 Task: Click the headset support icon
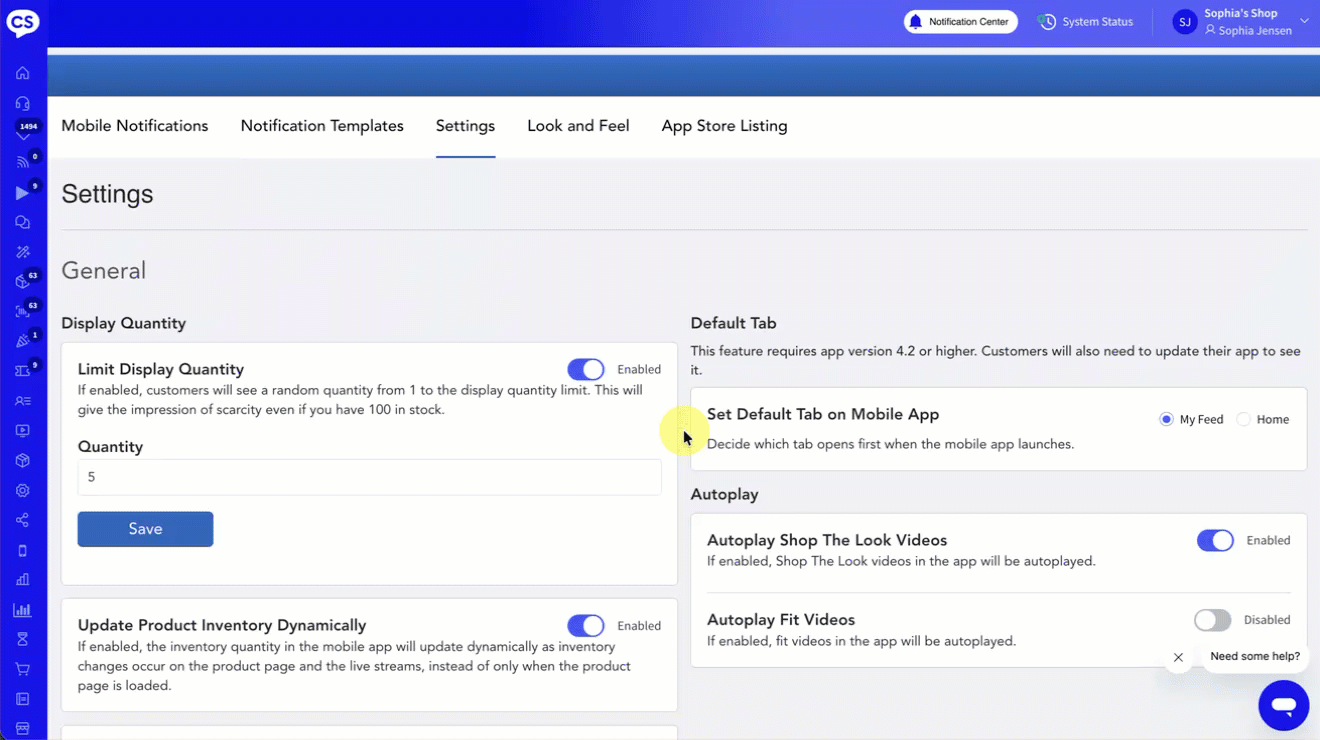point(22,103)
